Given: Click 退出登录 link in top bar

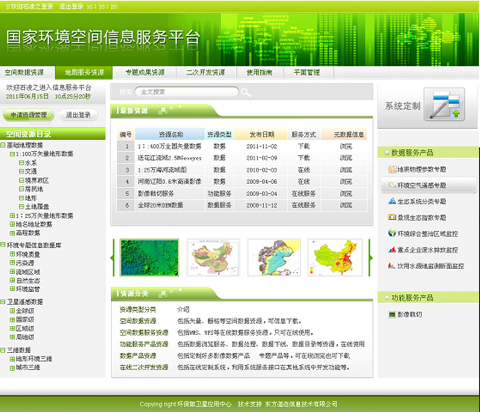Looking at the screenshot, I should pos(71,7).
